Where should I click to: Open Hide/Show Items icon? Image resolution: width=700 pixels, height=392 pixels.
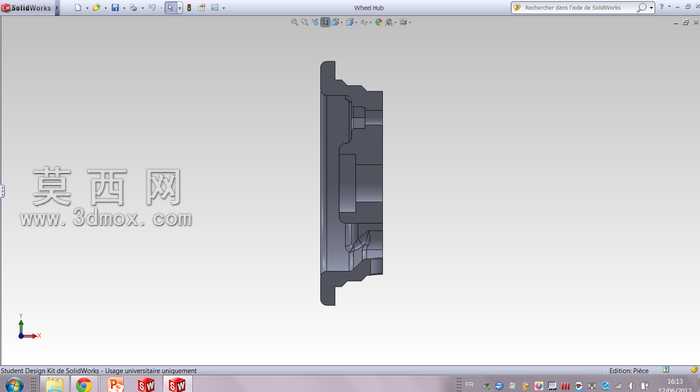(x=364, y=22)
